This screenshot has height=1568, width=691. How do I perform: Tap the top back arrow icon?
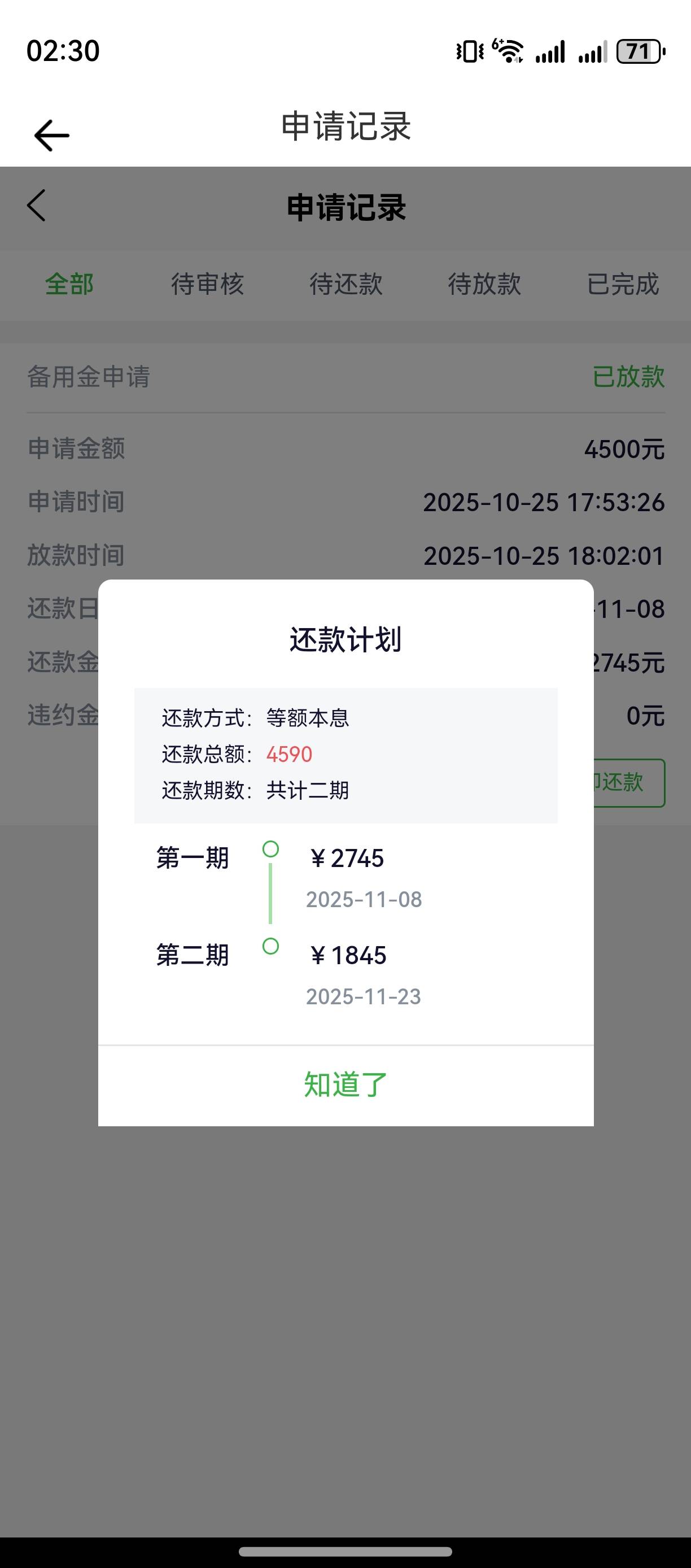[x=52, y=134]
